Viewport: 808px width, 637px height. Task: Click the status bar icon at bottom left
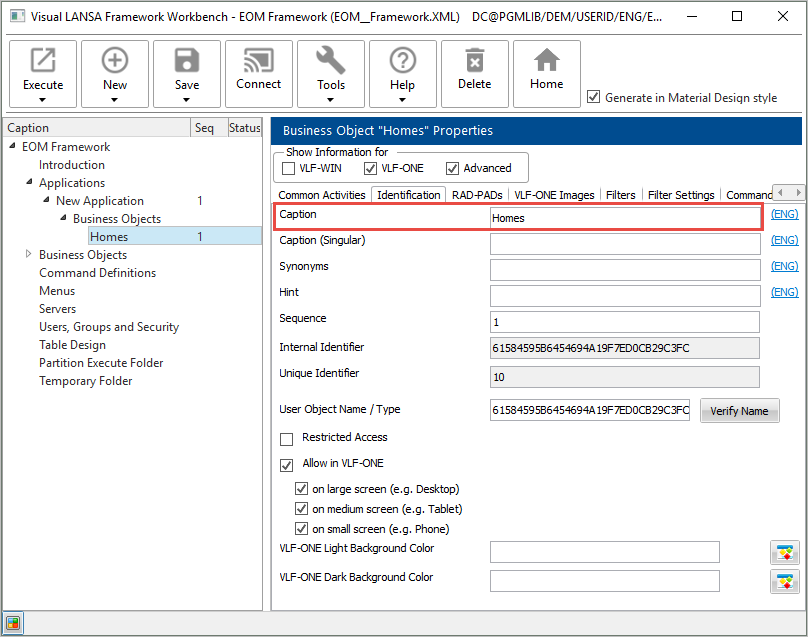point(13,623)
